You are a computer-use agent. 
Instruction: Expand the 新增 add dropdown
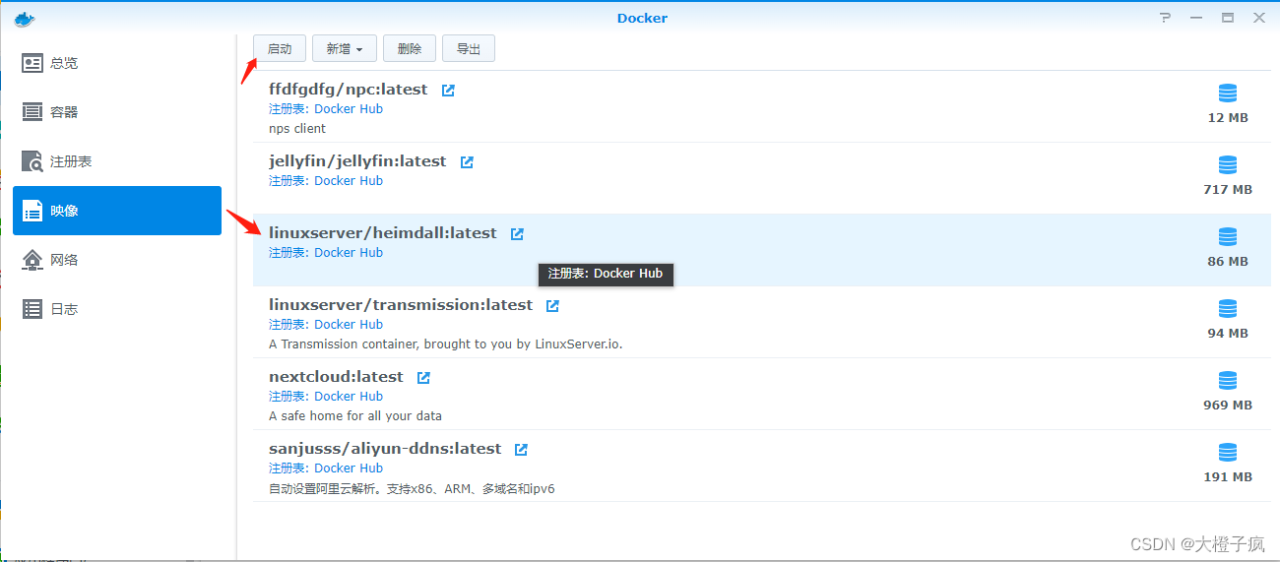click(344, 48)
